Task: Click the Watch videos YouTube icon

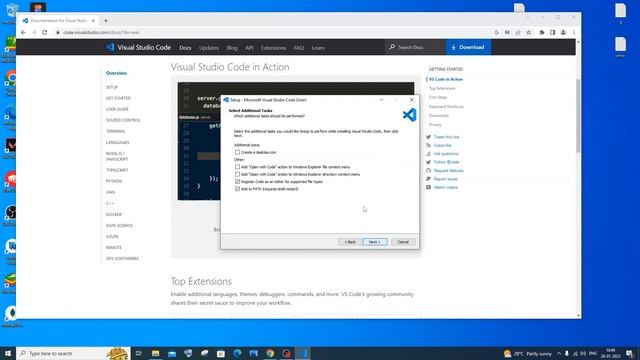Action: click(428, 187)
